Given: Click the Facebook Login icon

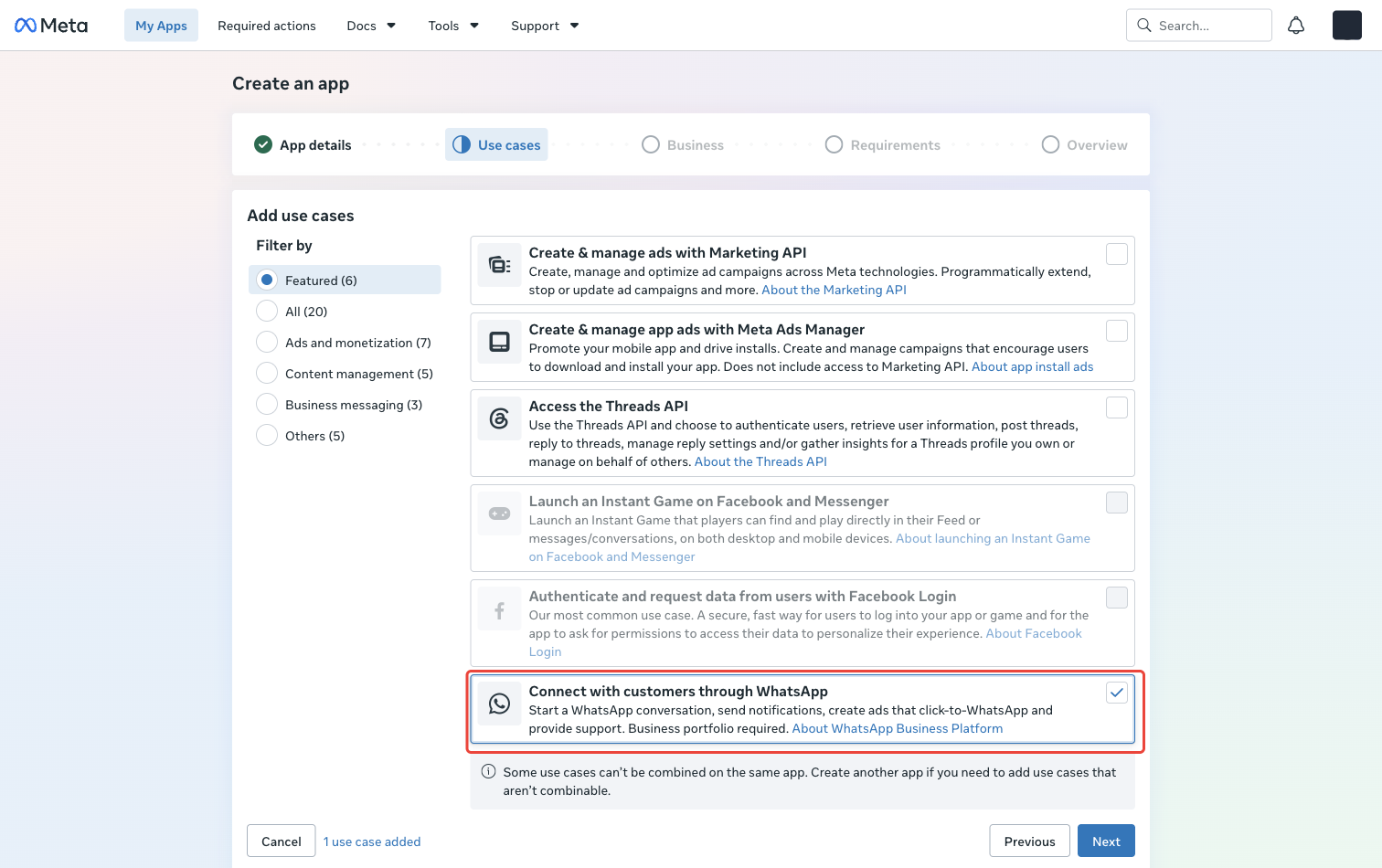Looking at the screenshot, I should click(499, 609).
